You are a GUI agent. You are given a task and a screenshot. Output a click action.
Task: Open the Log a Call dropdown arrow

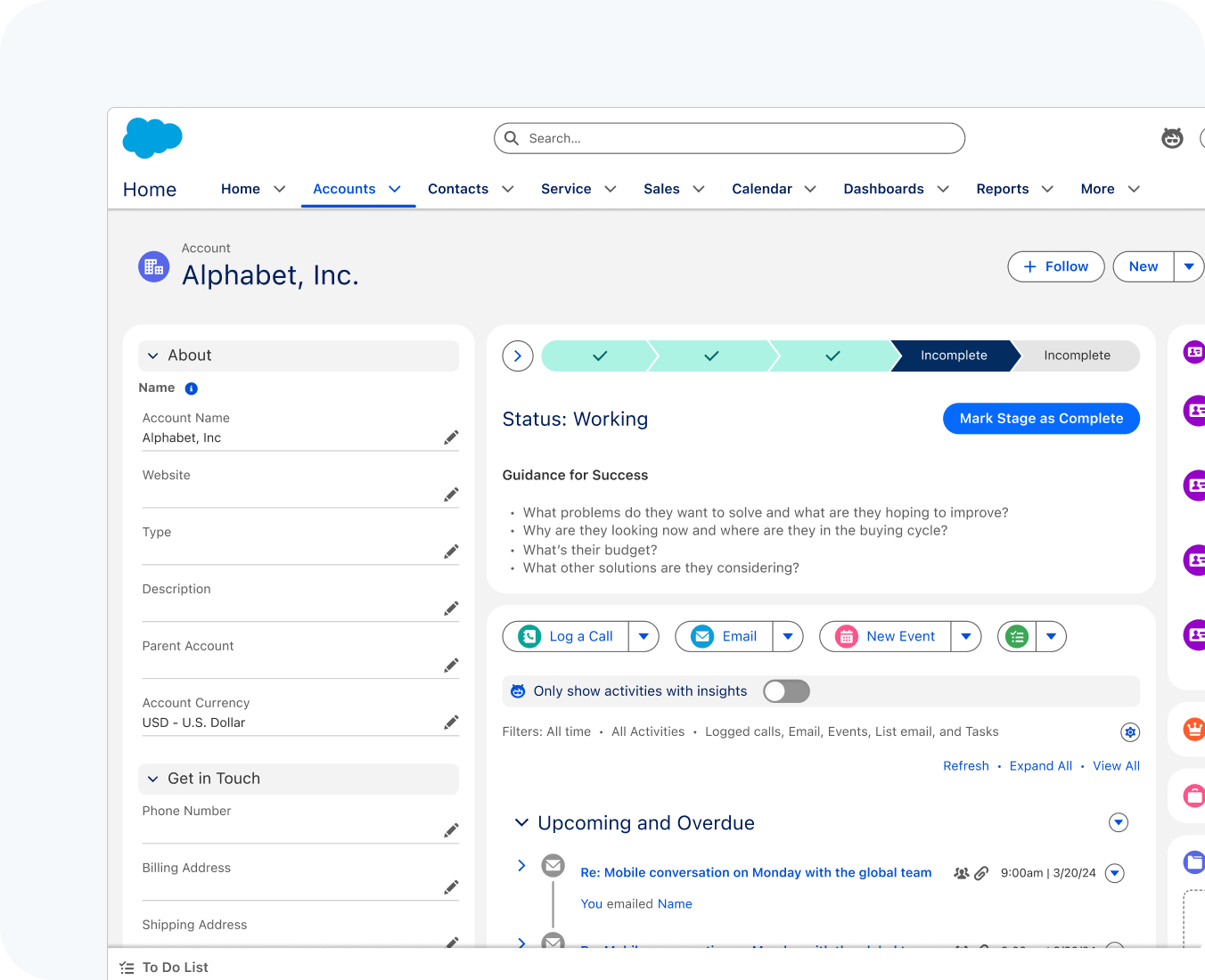[643, 636]
